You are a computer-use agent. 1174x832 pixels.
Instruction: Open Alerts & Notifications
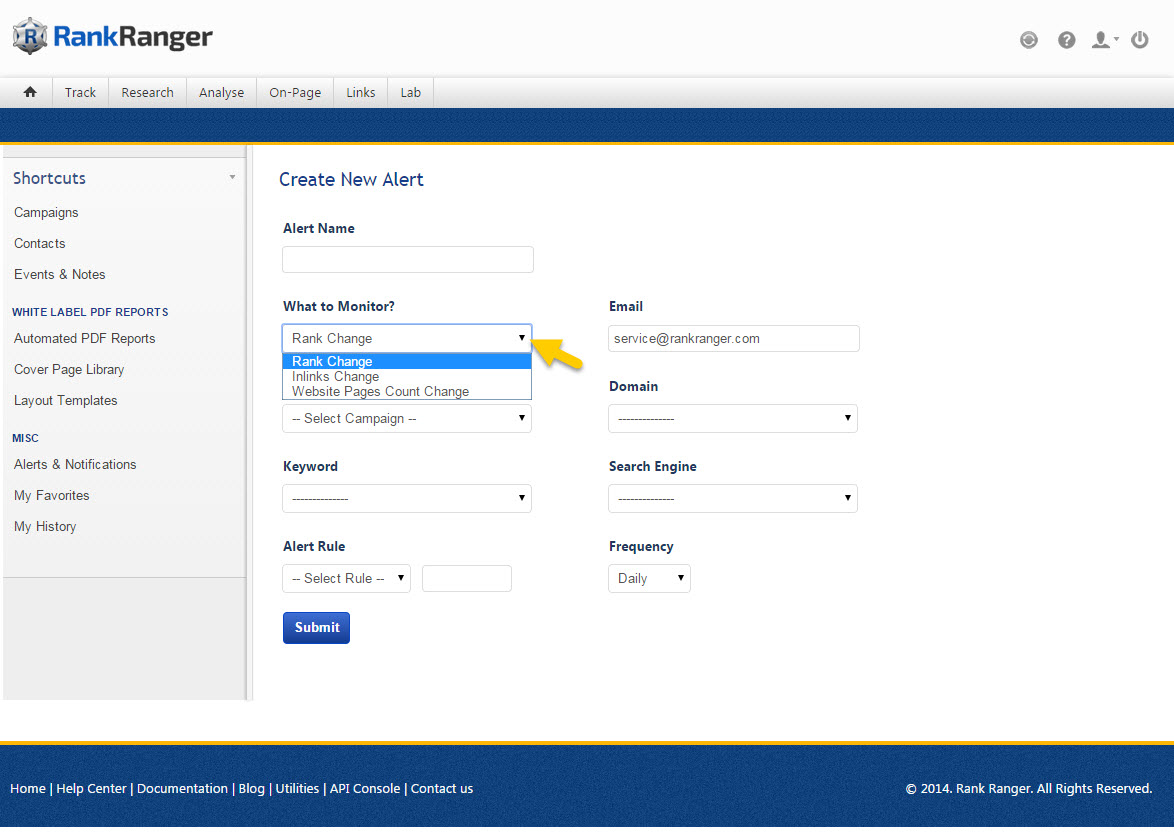pos(75,464)
